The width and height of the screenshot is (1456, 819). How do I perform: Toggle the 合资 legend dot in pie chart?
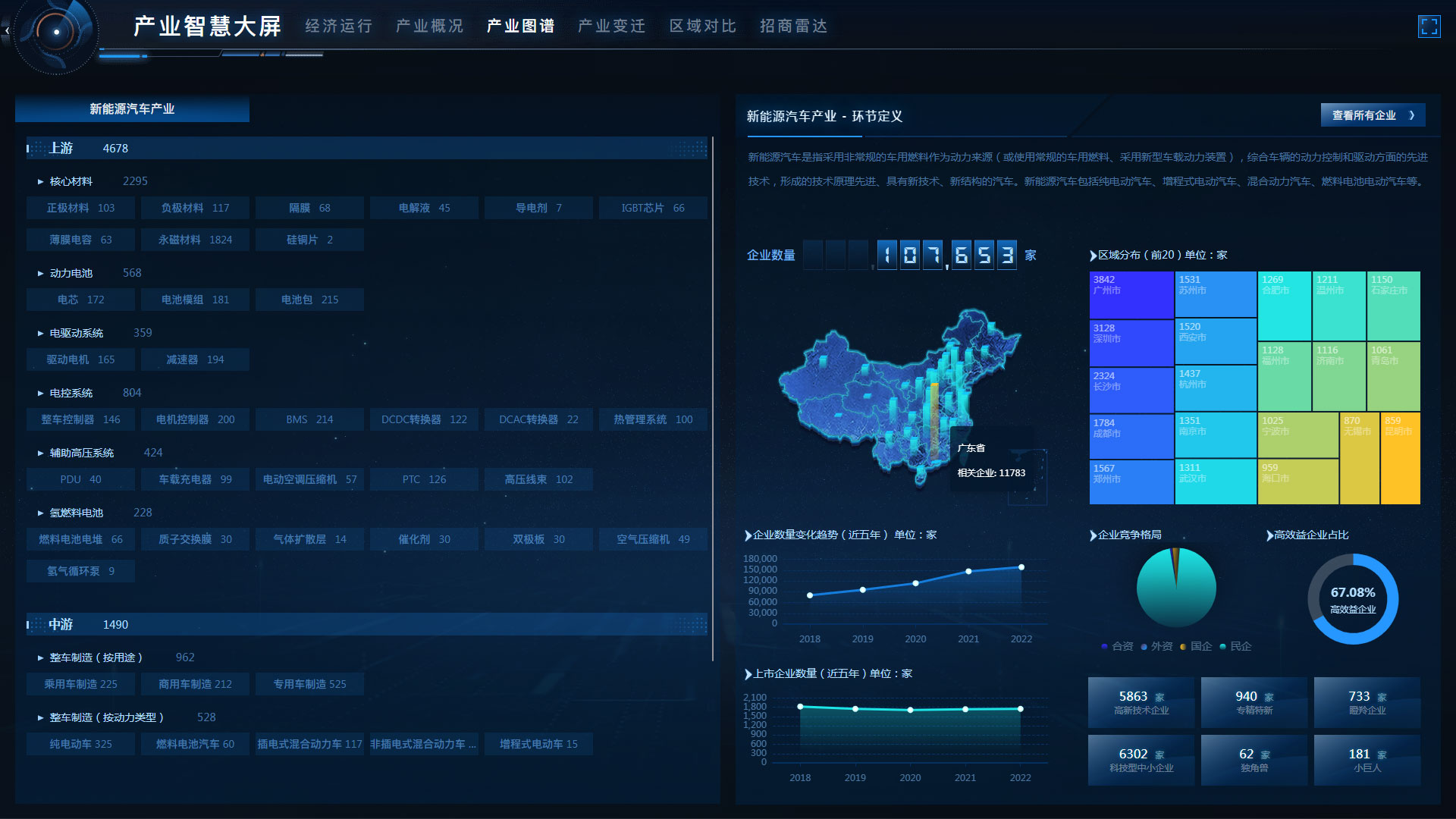click(1104, 647)
